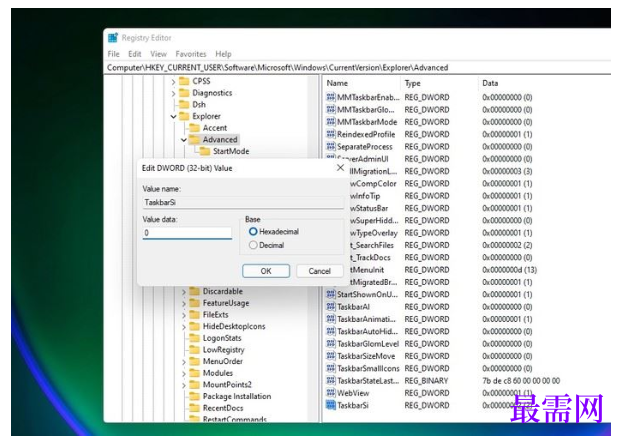Open the Edit menu
This screenshot has height=440, width=622.
(134, 54)
